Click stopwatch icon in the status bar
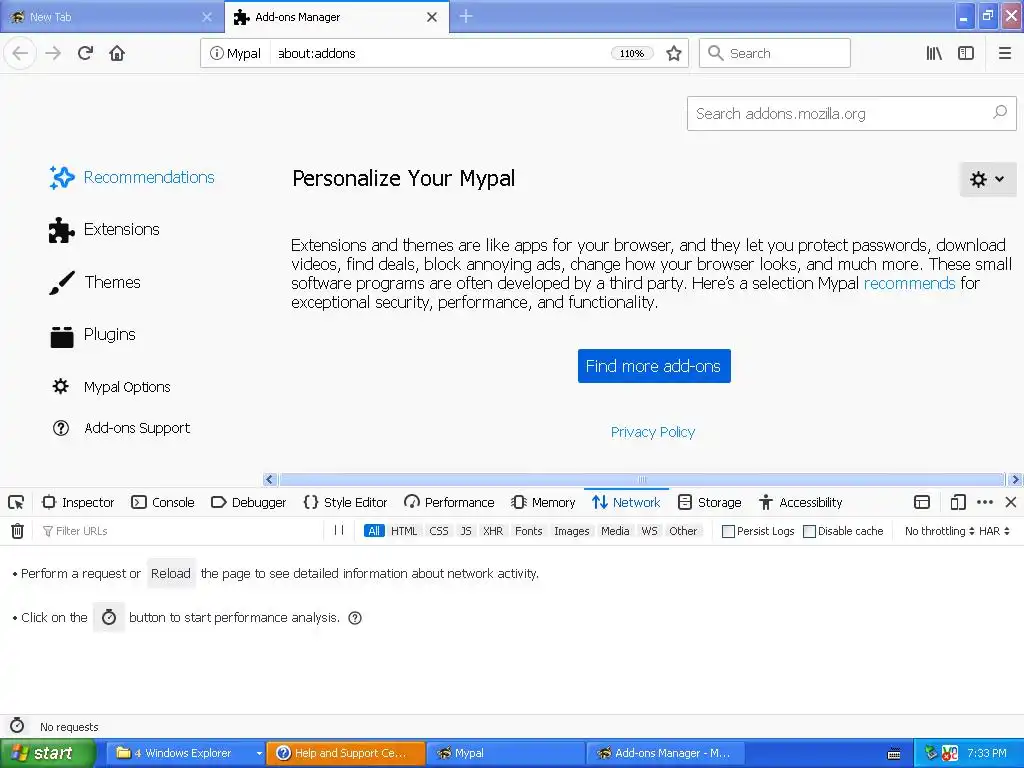 18,726
